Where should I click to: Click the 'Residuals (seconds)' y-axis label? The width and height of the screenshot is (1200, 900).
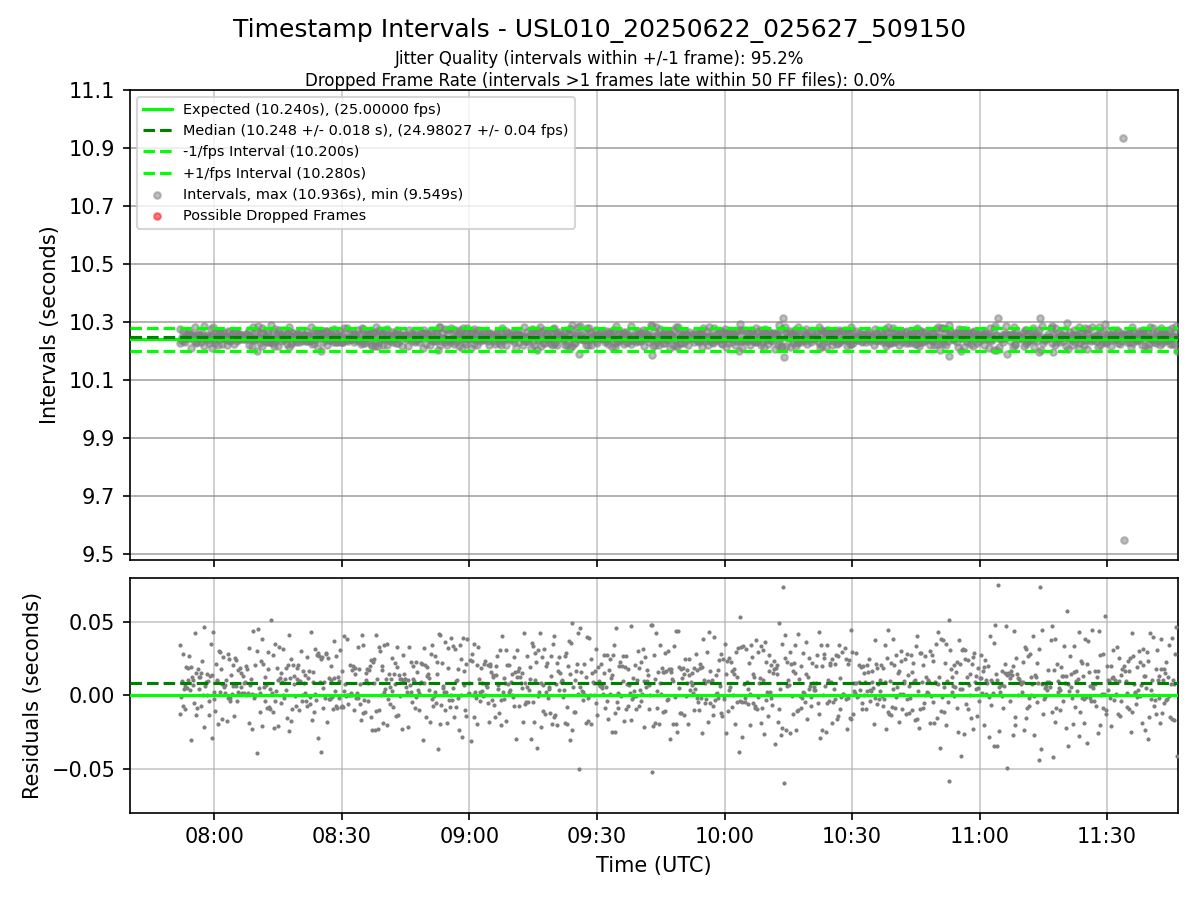(32, 696)
